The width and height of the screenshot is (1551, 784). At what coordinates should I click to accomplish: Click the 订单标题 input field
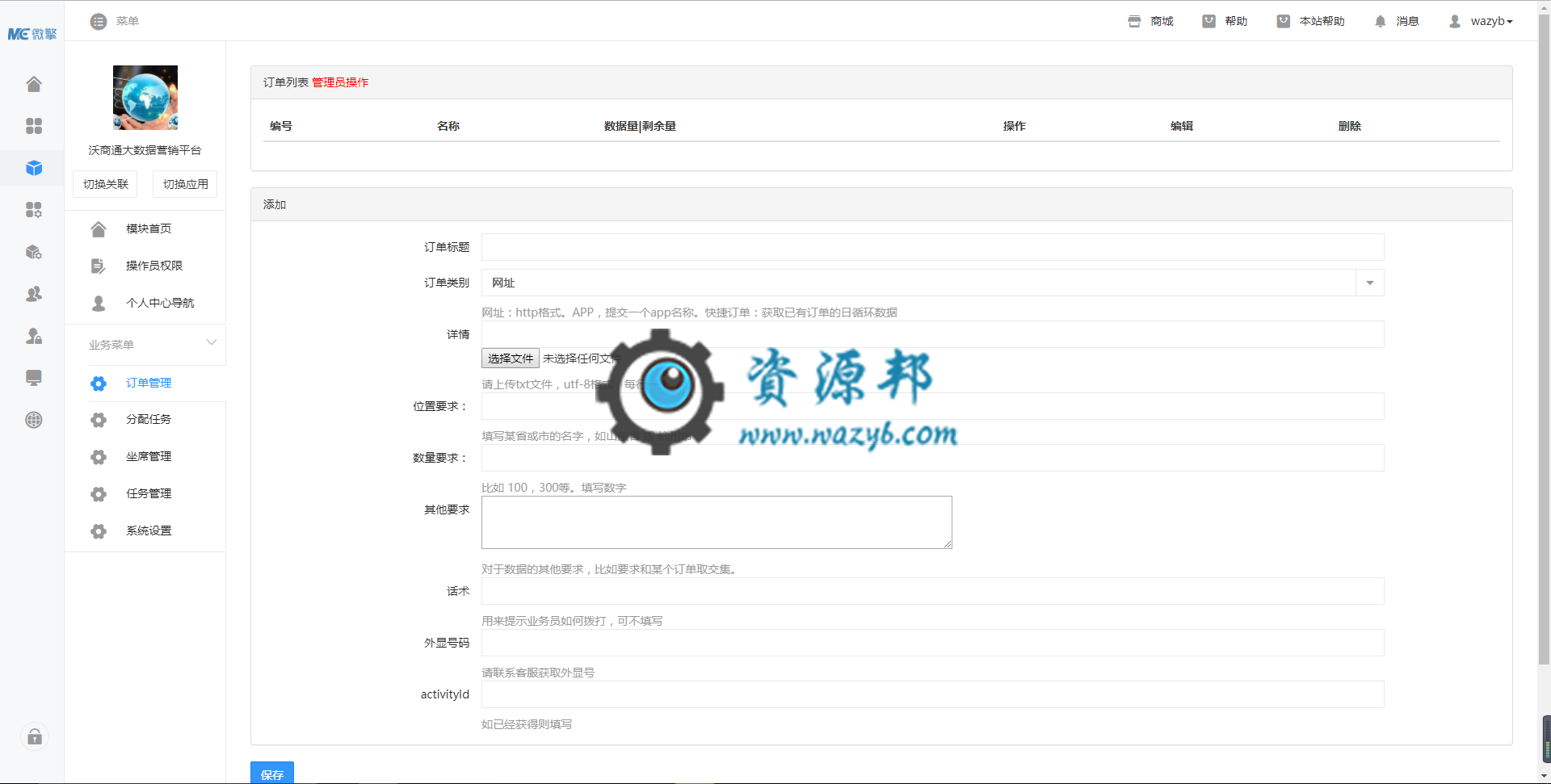click(x=932, y=247)
